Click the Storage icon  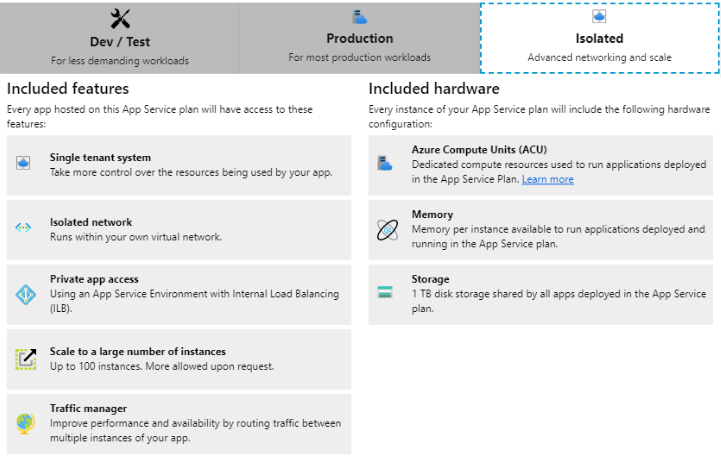(x=386, y=293)
